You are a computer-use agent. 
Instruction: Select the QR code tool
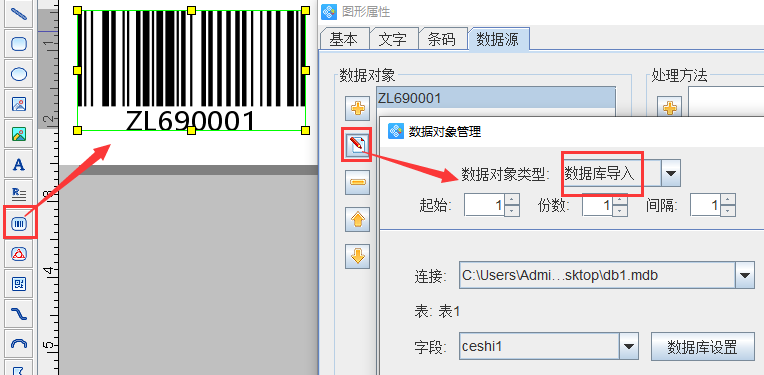click(19, 284)
